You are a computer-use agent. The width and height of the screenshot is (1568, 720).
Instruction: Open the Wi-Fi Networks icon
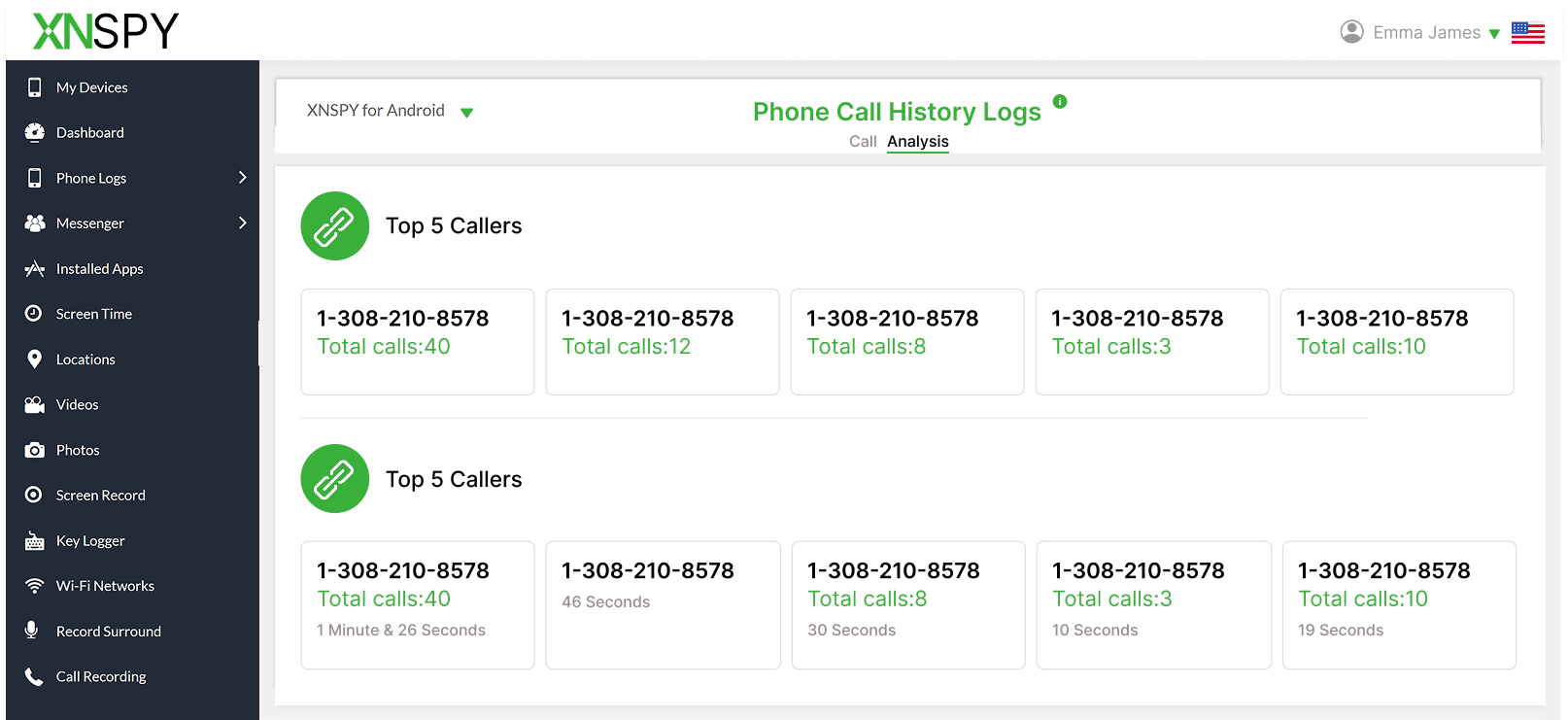35,586
